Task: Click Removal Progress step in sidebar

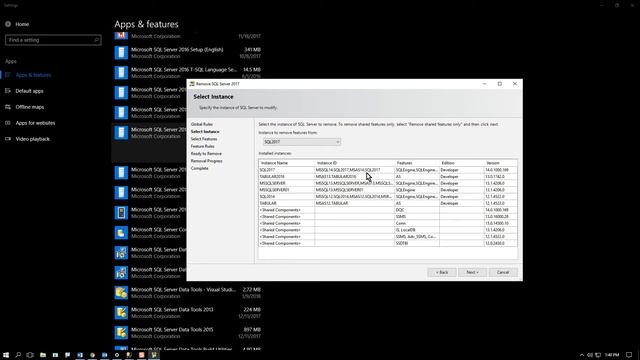Action: [x=207, y=161]
